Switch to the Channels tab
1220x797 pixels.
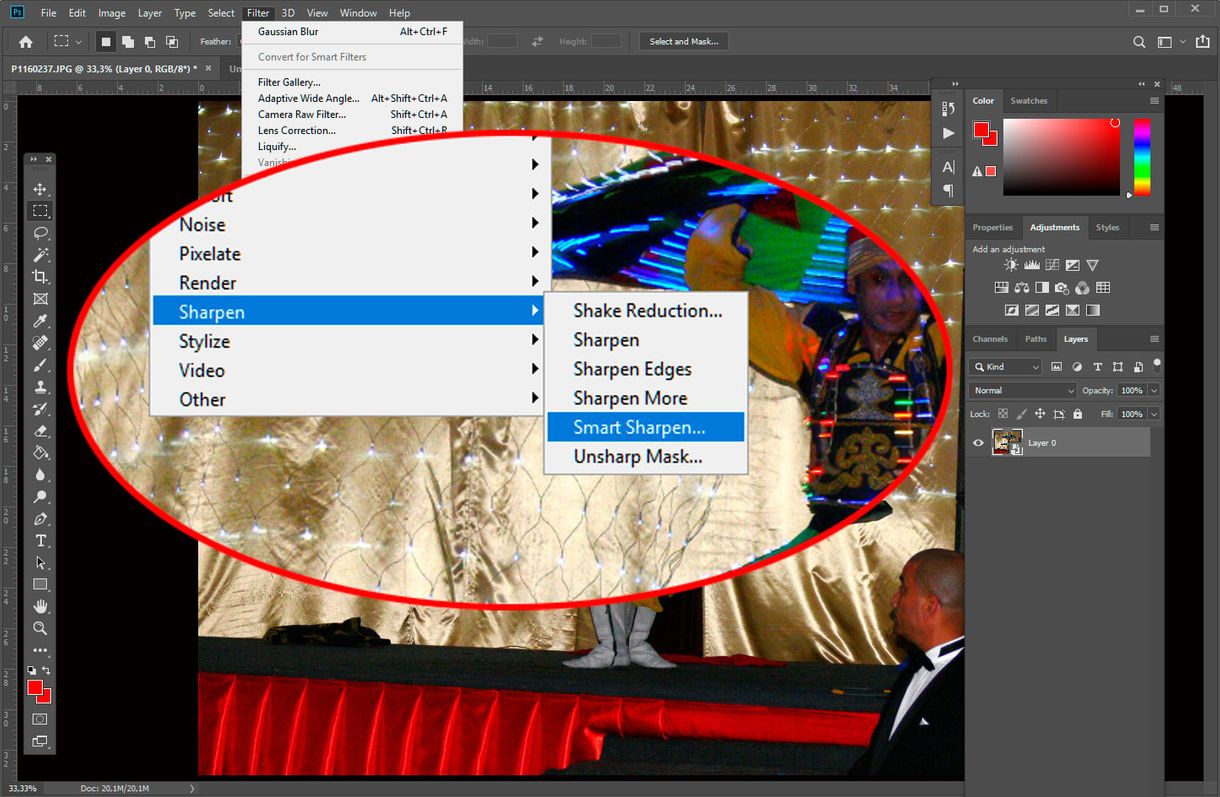[x=990, y=338]
